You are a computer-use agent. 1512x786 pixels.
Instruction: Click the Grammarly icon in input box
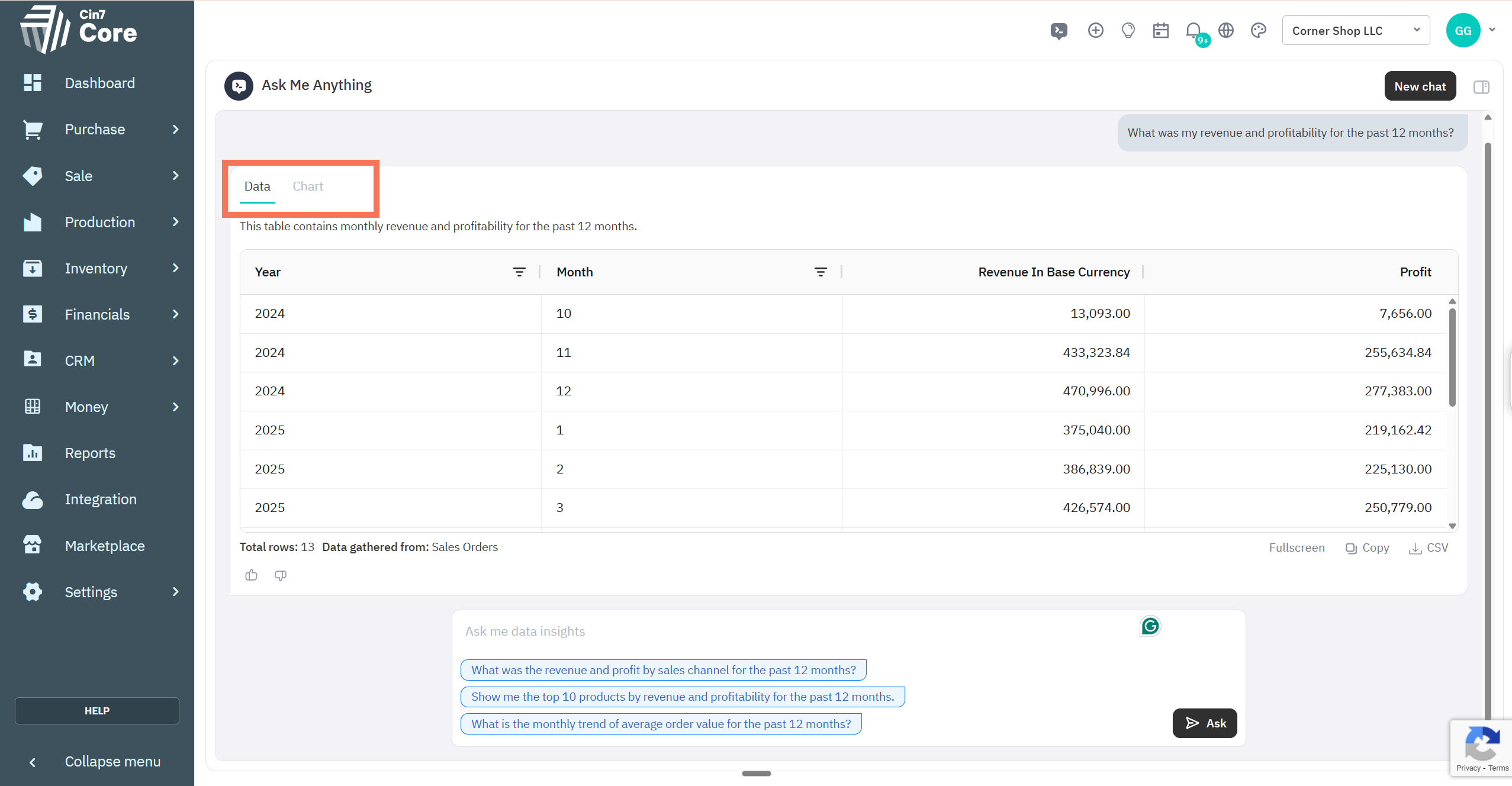[1150, 626]
